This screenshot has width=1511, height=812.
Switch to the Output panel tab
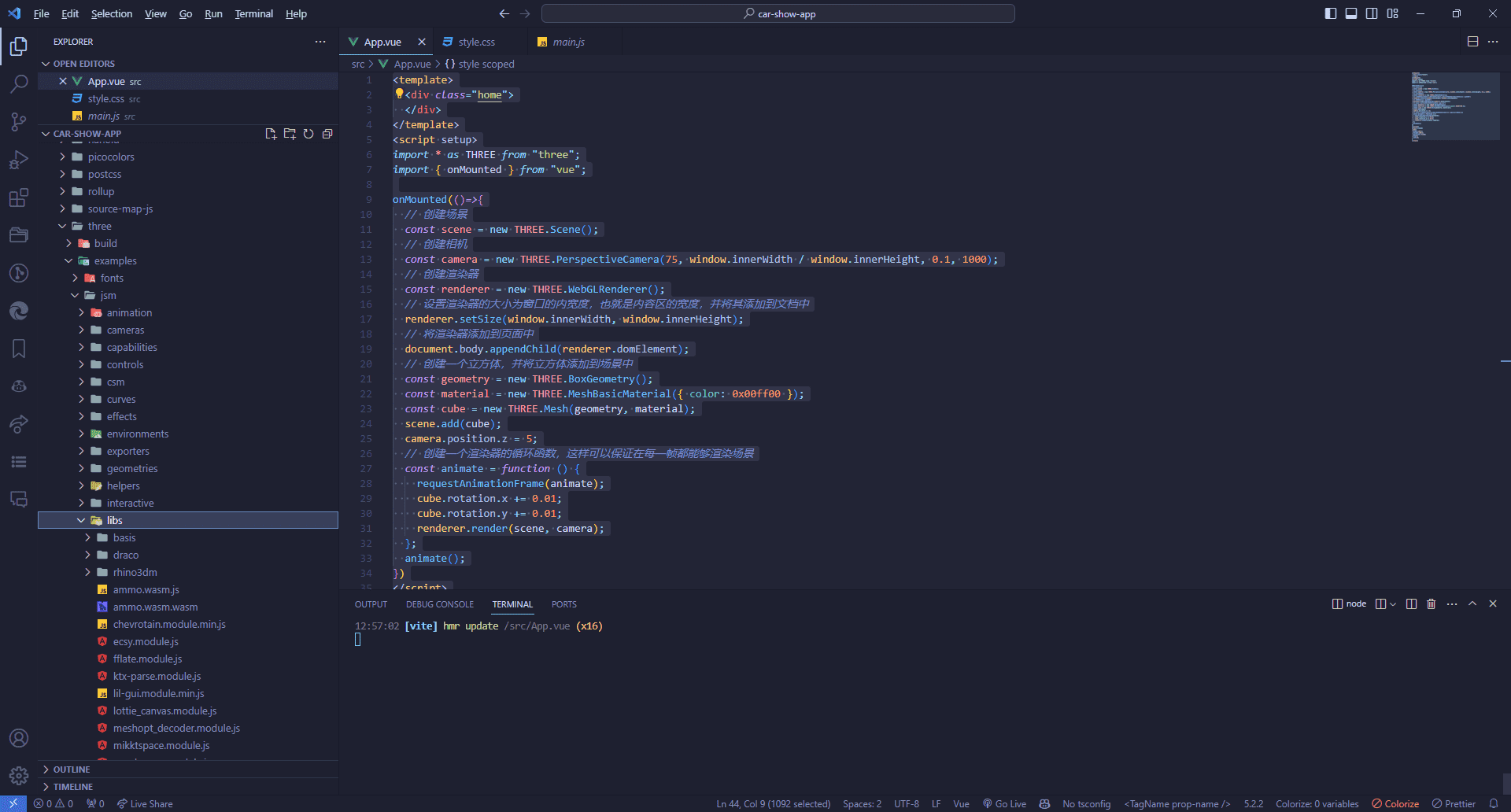[x=371, y=604]
